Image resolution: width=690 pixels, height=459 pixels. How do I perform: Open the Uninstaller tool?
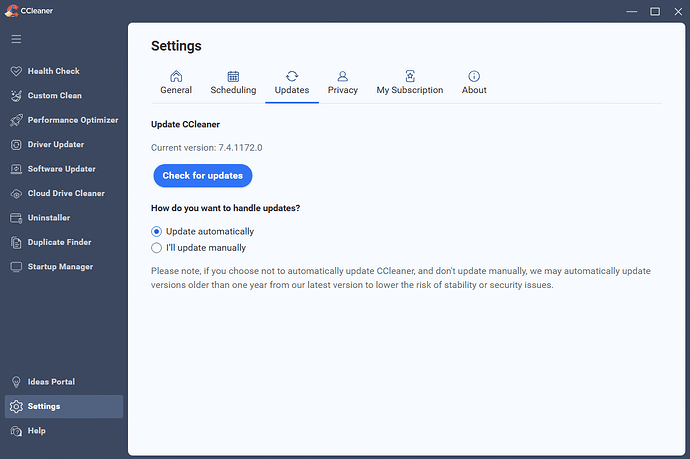click(x=48, y=218)
